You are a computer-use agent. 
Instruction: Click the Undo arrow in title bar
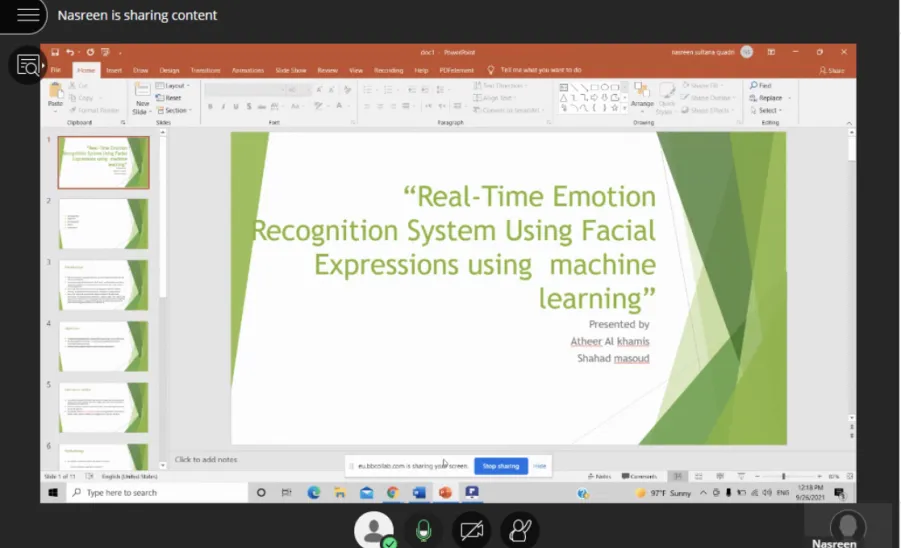[x=70, y=52]
